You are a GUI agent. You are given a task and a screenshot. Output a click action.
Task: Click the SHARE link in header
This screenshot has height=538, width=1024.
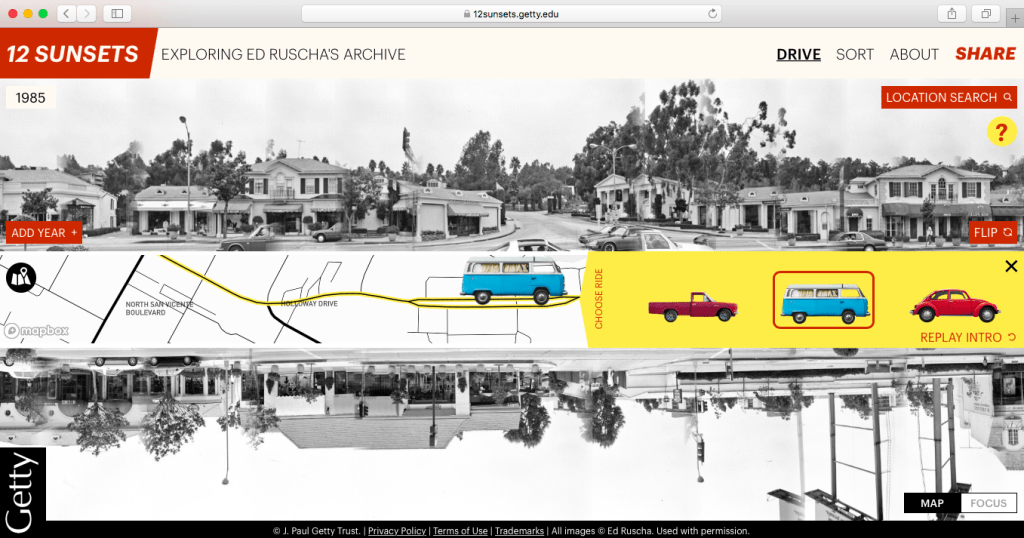pyautogui.click(x=985, y=54)
